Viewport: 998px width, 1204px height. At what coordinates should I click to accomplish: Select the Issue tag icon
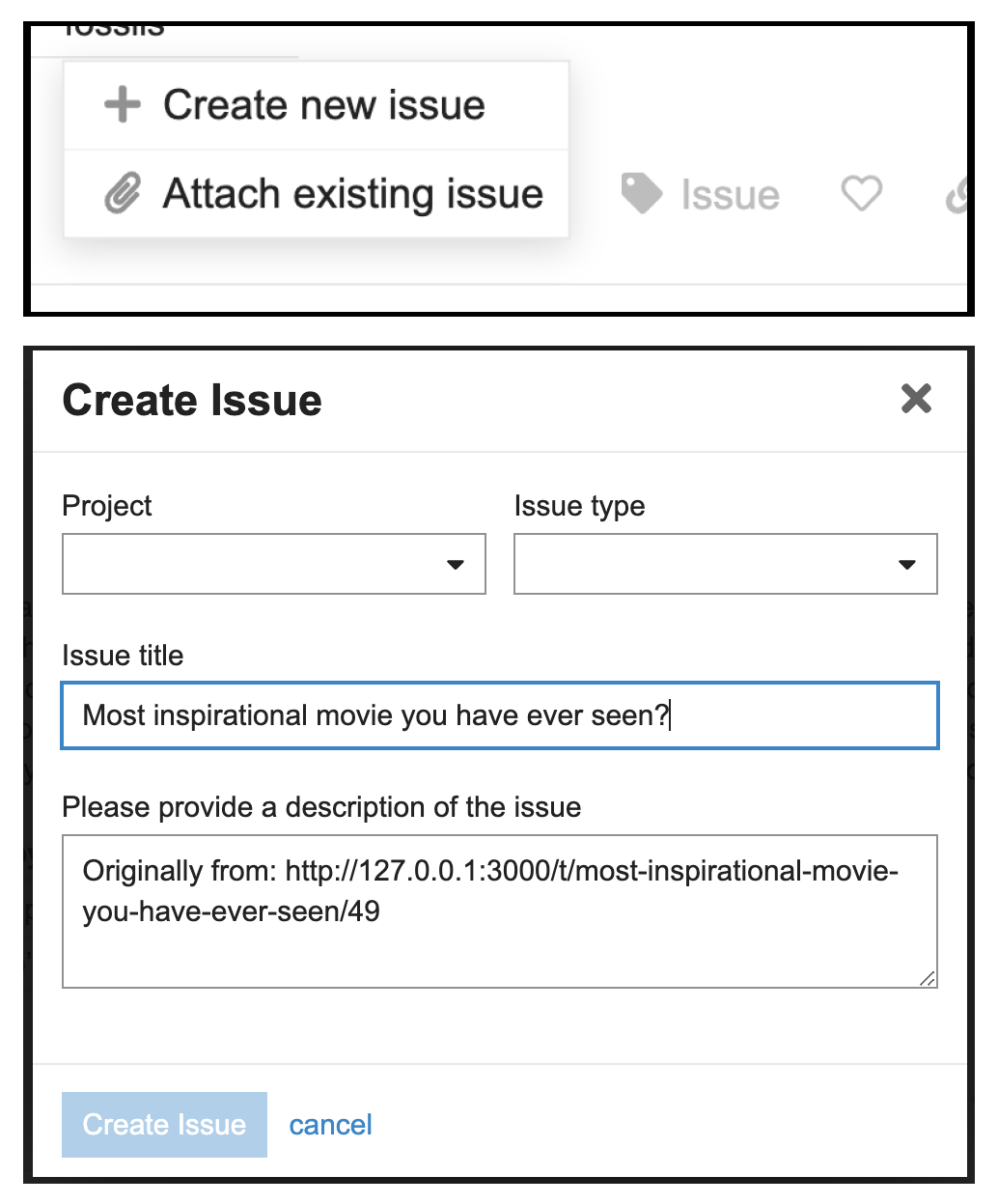[x=640, y=192]
